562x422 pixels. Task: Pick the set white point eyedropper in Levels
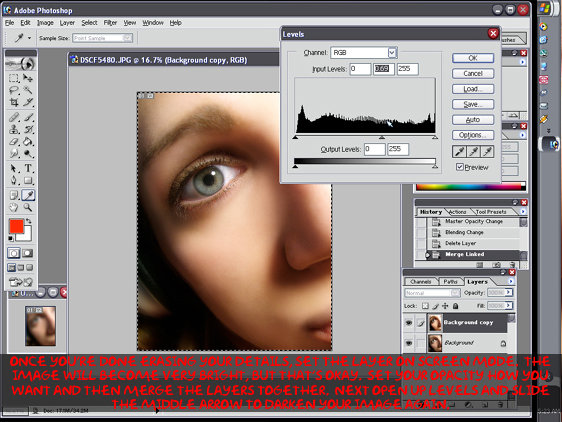[487, 152]
